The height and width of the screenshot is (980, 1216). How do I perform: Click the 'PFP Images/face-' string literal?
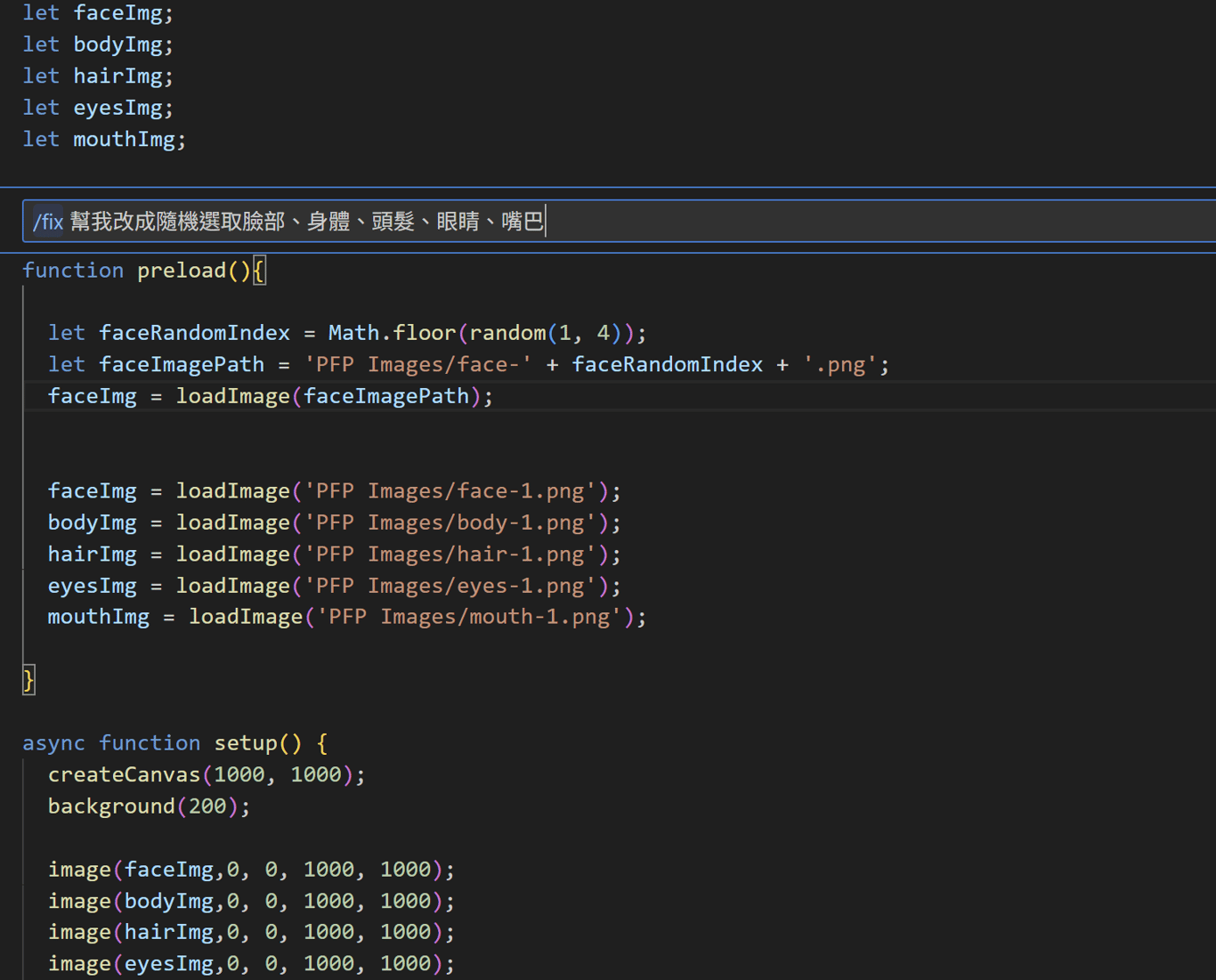click(418, 365)
